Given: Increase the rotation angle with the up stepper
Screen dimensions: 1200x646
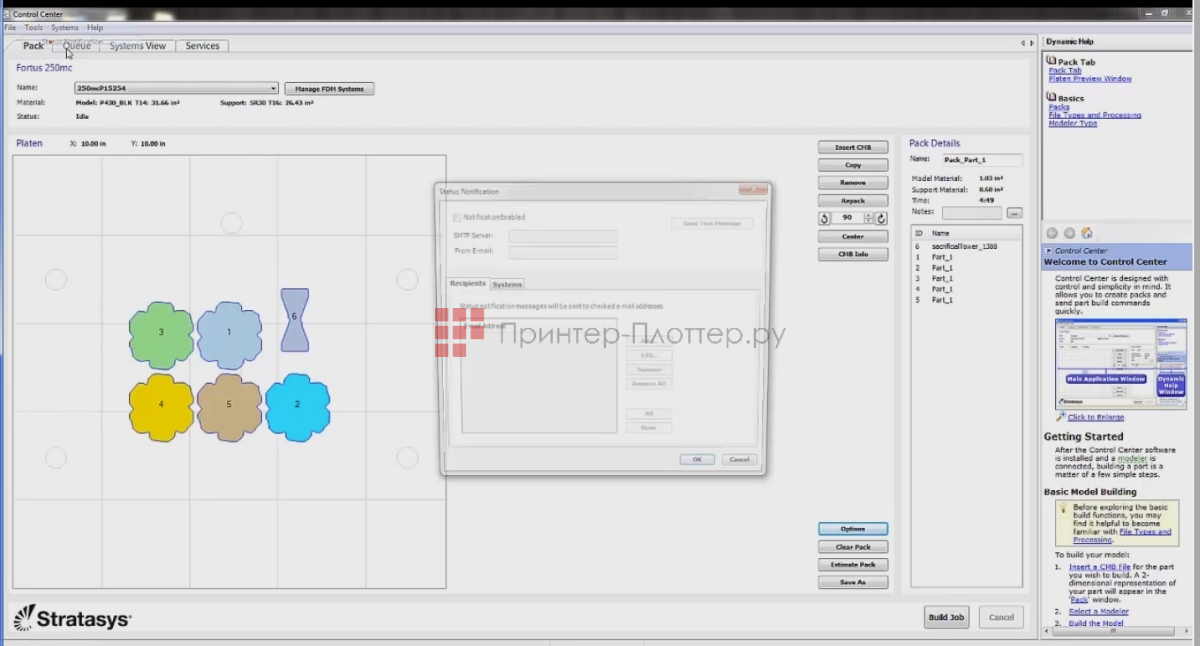Looking at the screenshot, I should coord(868,213).
